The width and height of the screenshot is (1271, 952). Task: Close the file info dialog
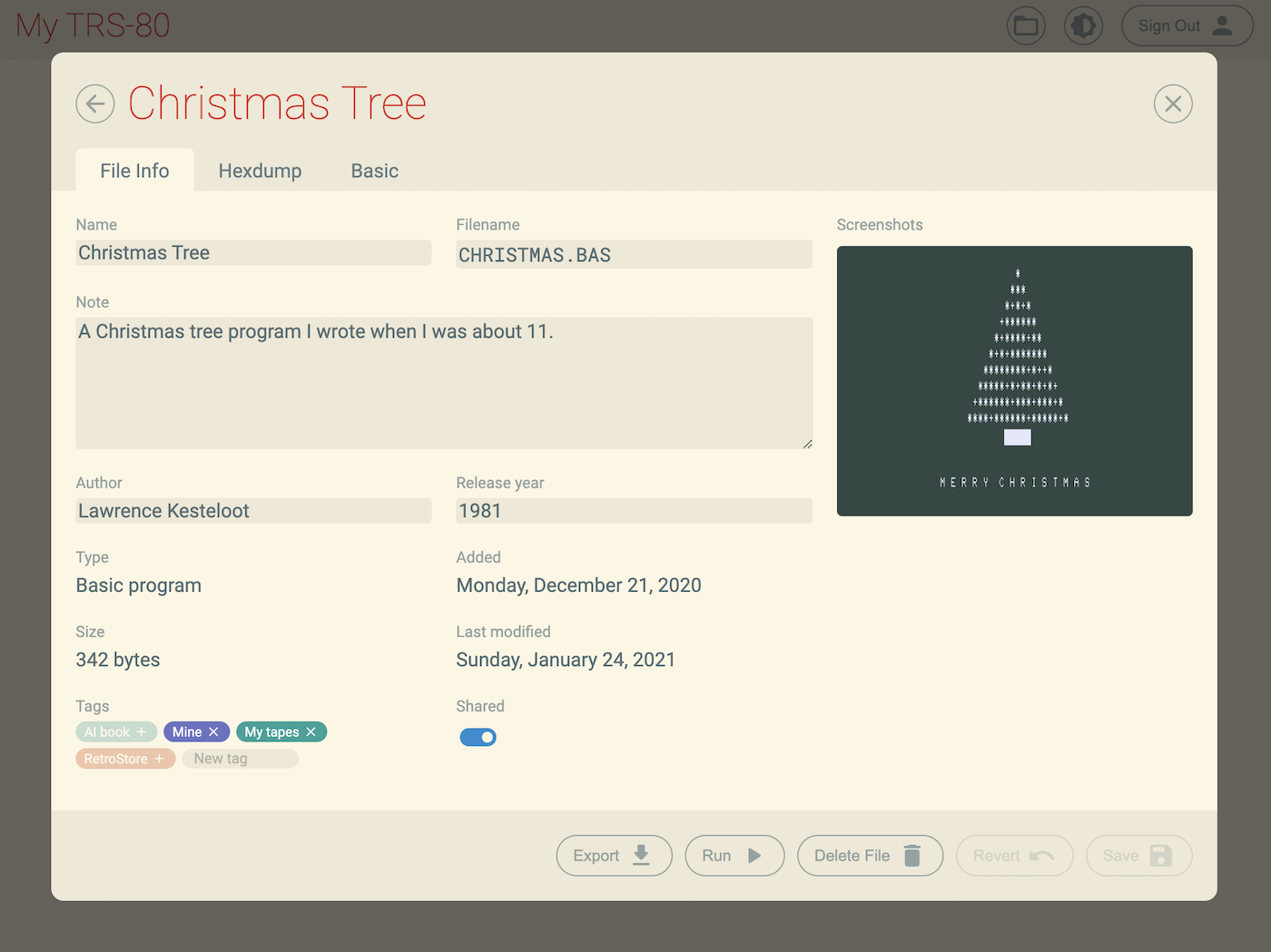pos(1172,104)
